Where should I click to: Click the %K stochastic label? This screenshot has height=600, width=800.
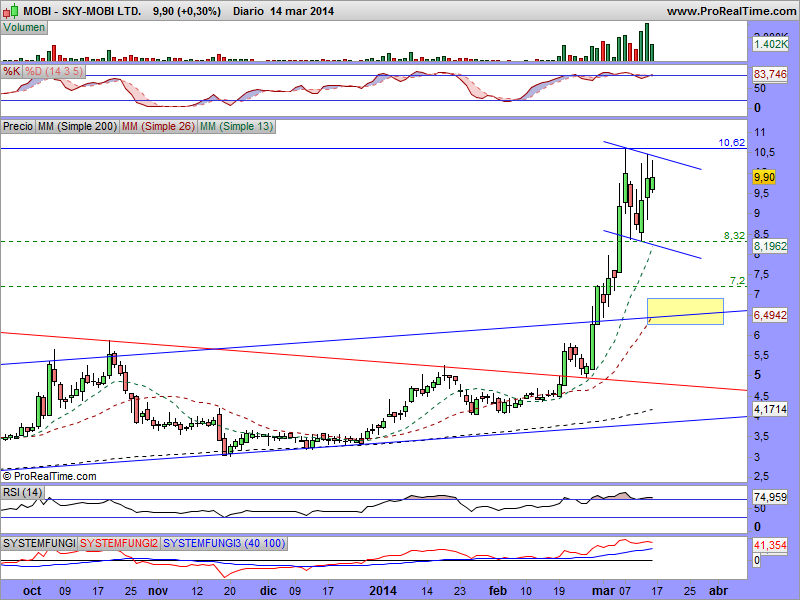[11, 71]
